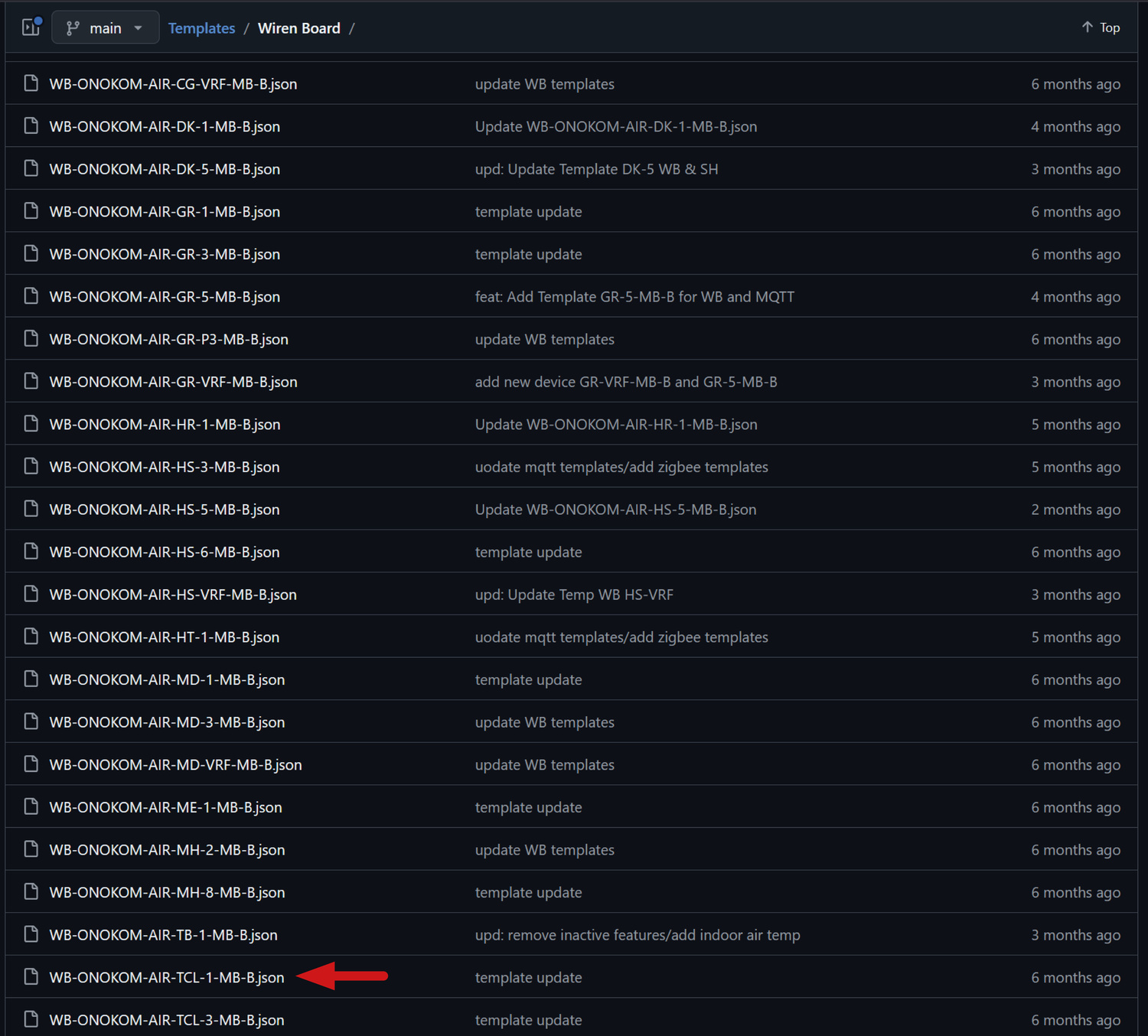Click file icon beside WB-ONOKOM-AIR-HS-3-MB-B.json

[31, 467]
